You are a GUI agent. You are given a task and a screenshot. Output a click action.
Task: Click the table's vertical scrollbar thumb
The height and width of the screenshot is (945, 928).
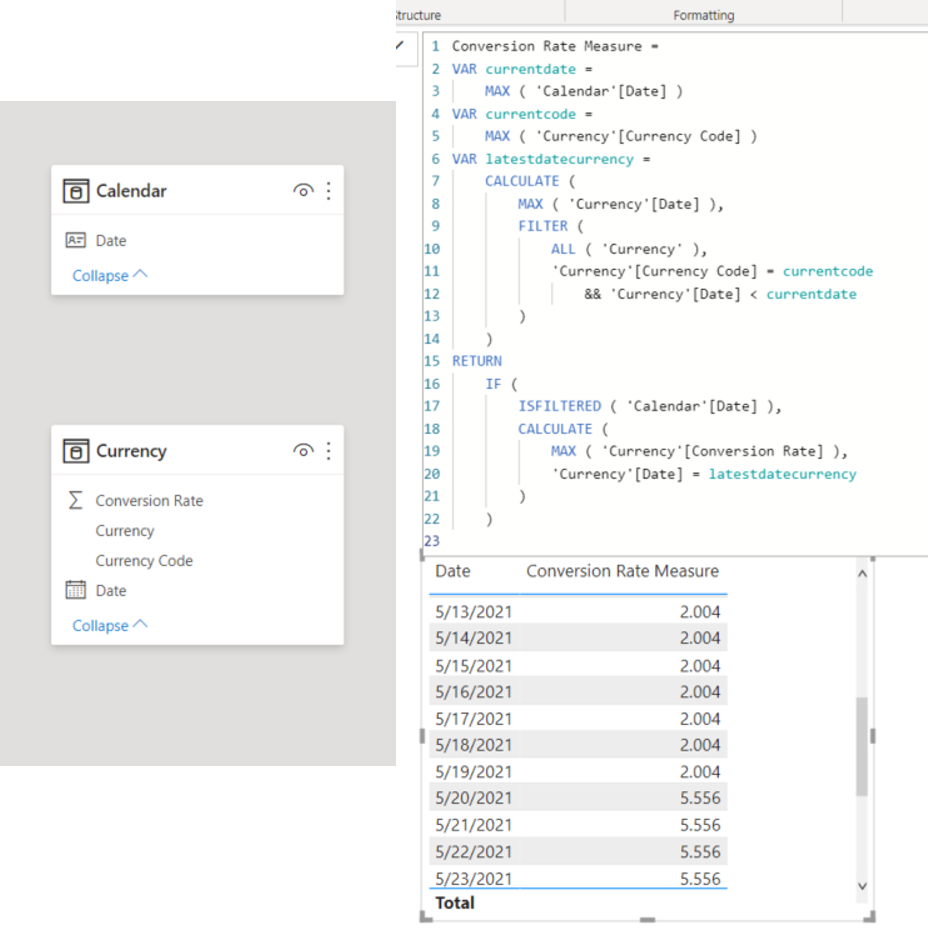pos(862,746)
